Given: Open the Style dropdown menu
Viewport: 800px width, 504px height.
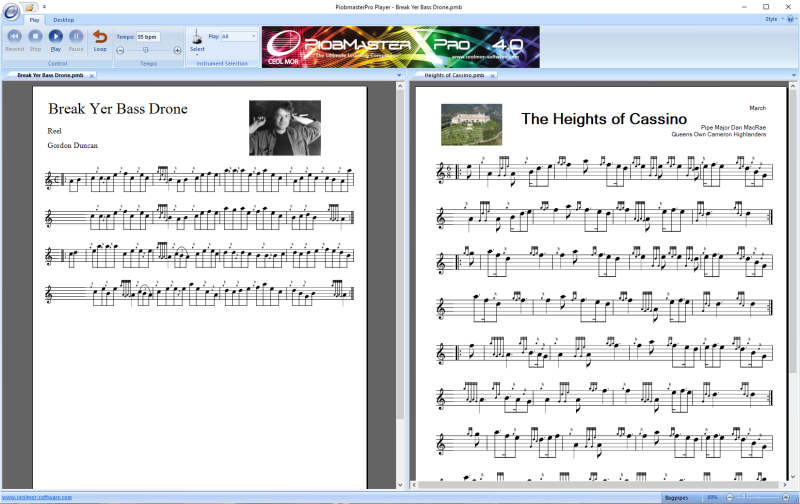Looking at the screenshot, I should tap(771, 19).
